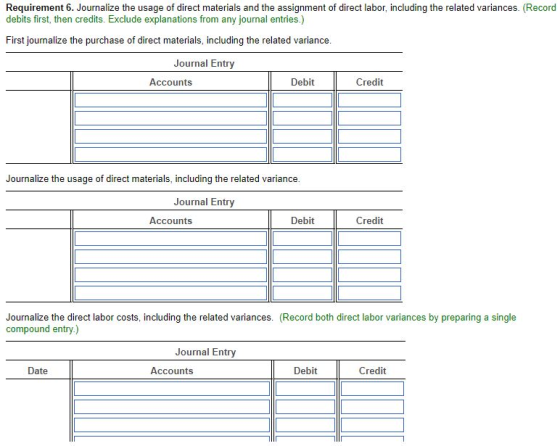Select second Credit field in materials usage entry

pos(369,257)
